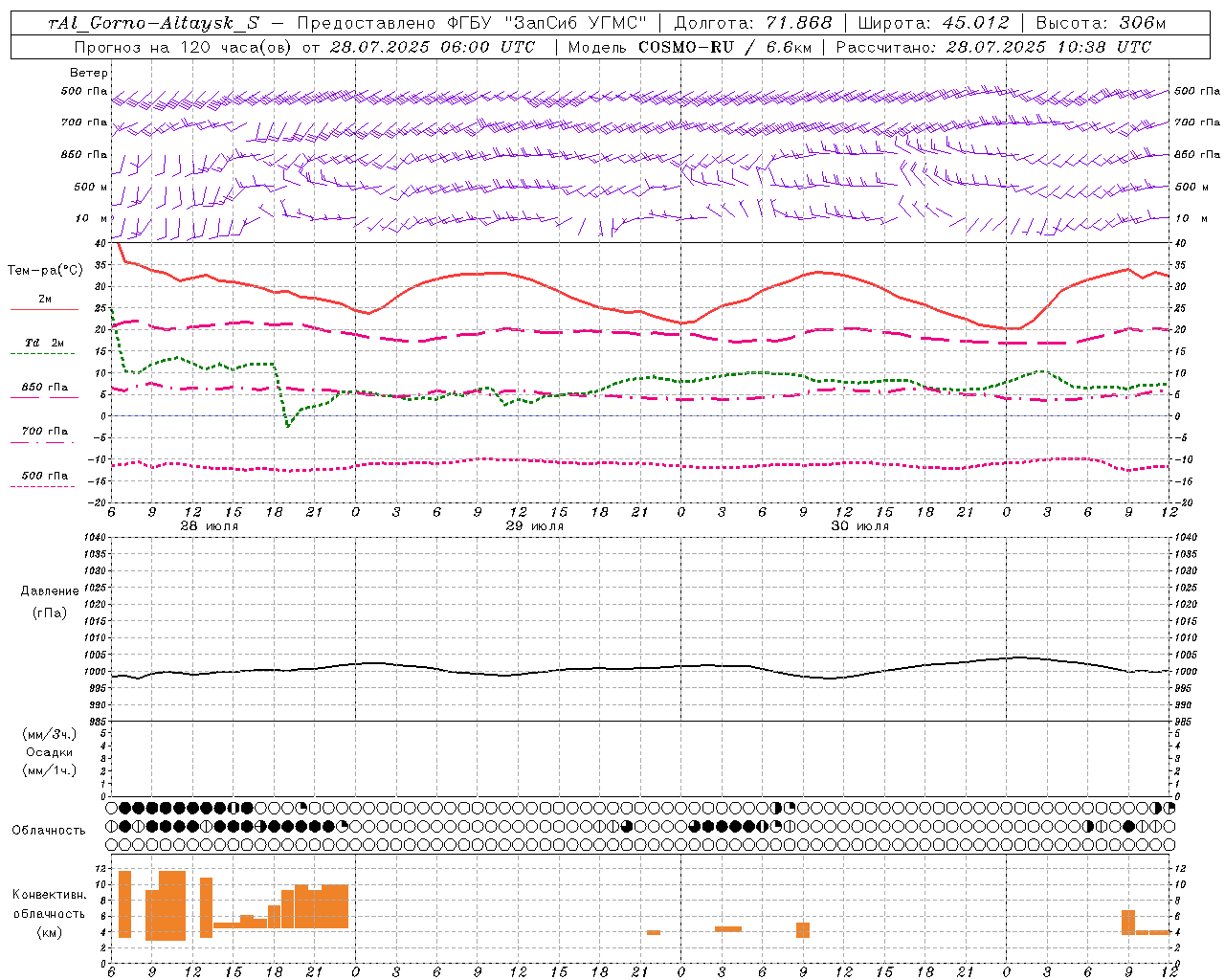Select the 'Предоставлено ФГБУ "ЗапСиб УГМС"' text

tap(472, 23)
